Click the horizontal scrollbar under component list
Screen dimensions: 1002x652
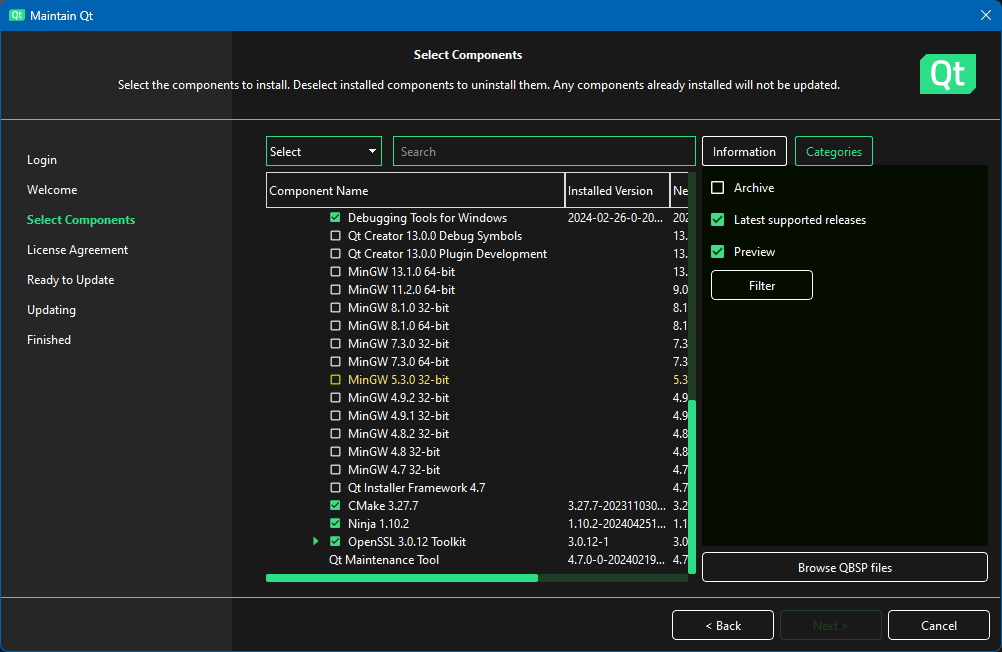point(402,577)
